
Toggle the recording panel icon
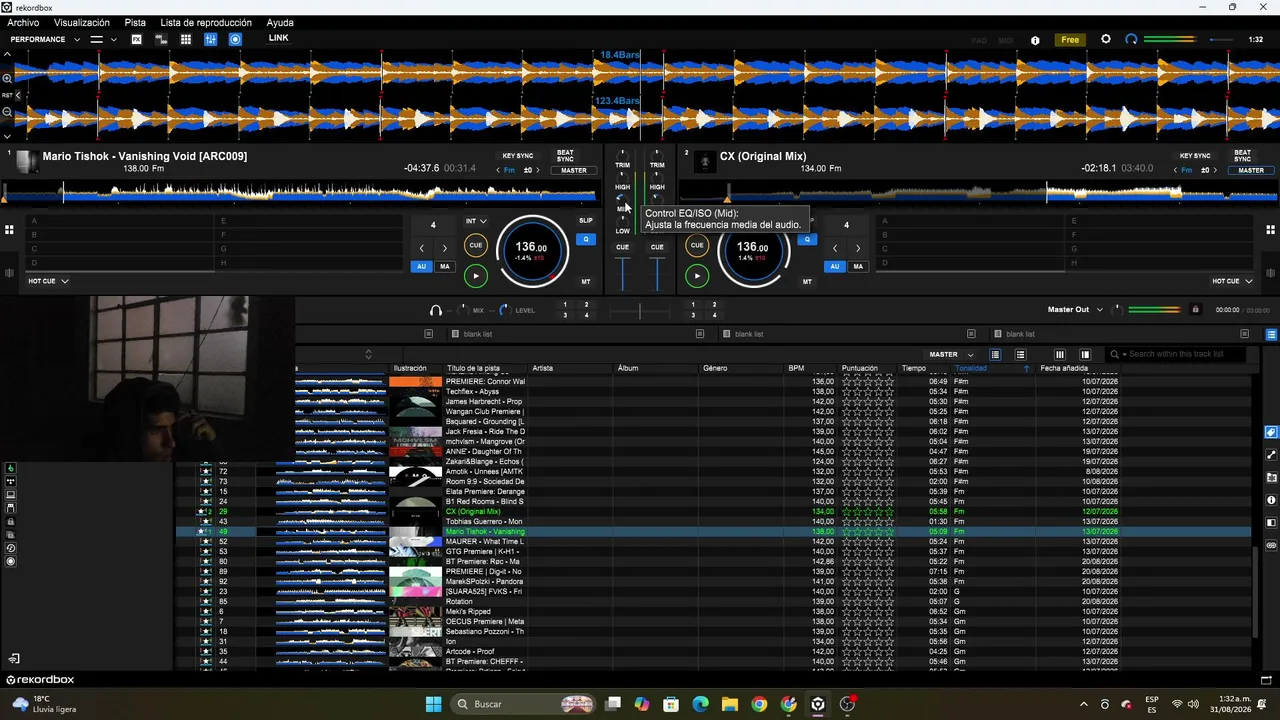coord(235,39)
